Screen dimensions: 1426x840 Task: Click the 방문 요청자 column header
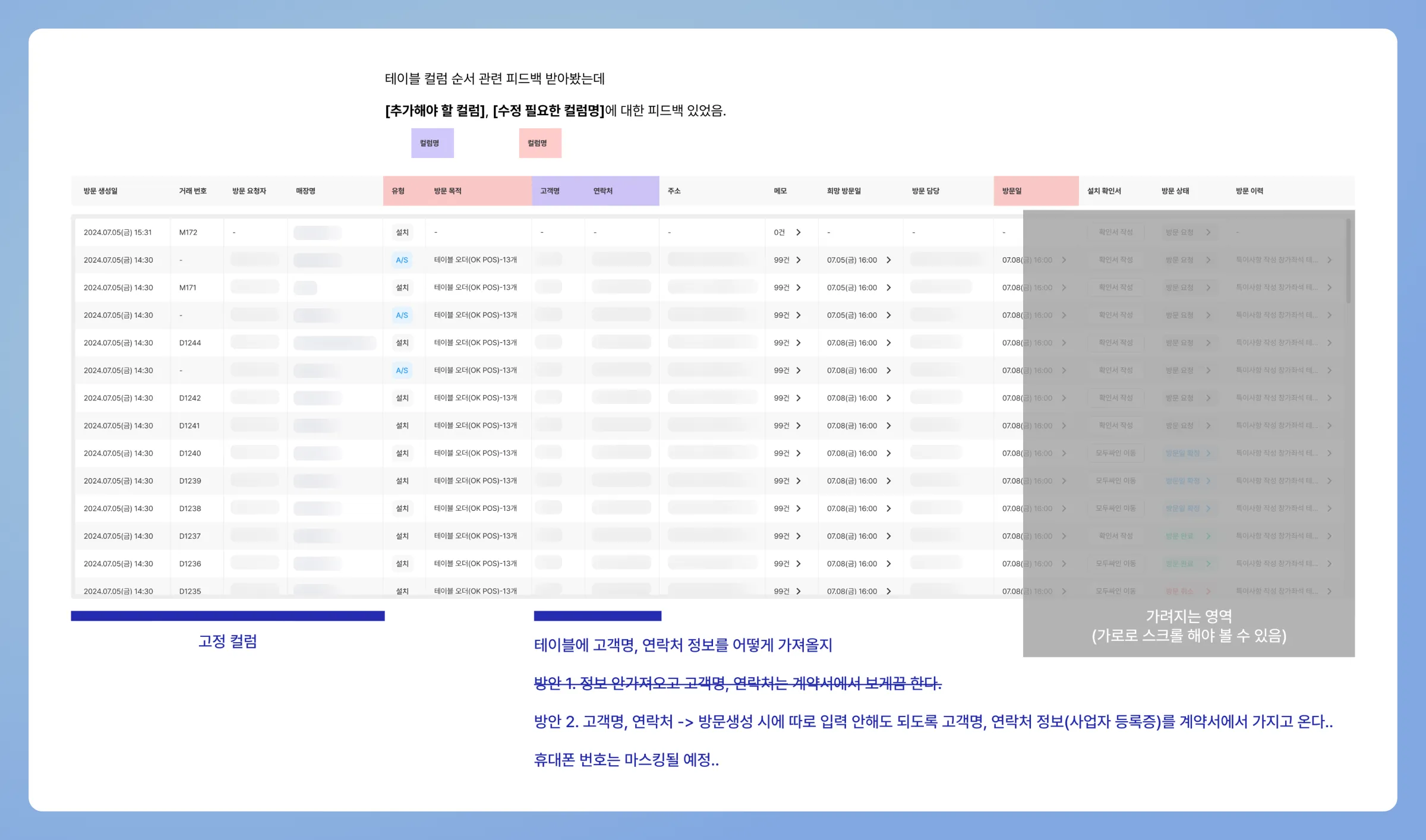click(x=249, y=191)
